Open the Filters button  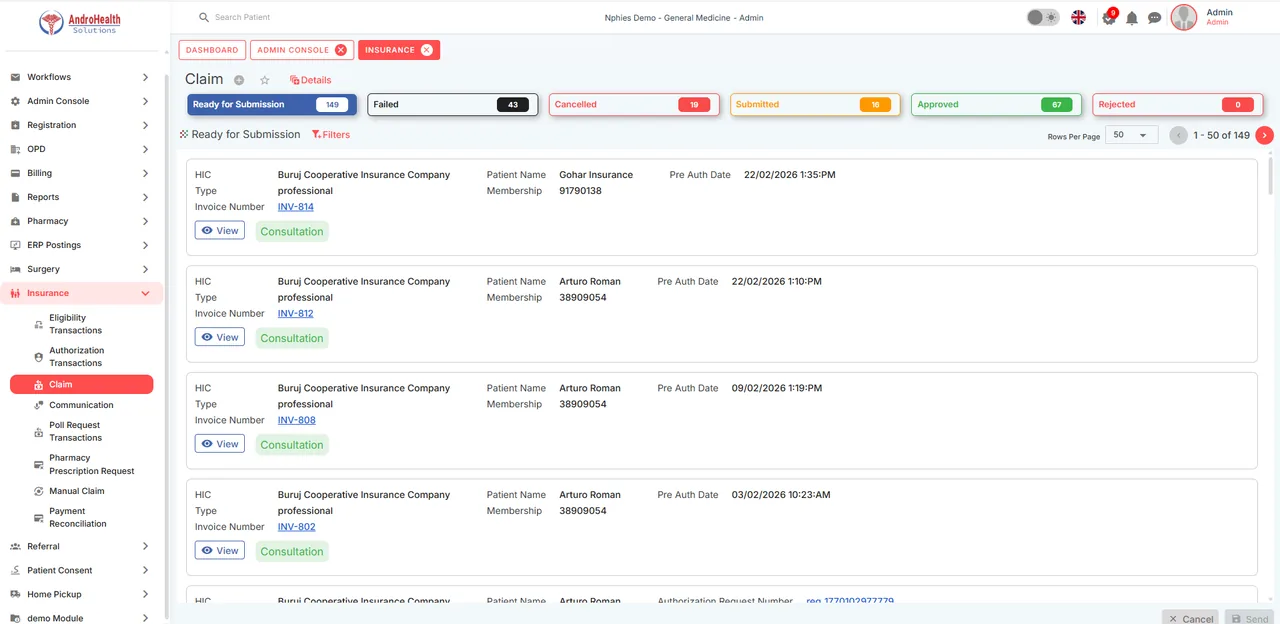pos(331,134)
